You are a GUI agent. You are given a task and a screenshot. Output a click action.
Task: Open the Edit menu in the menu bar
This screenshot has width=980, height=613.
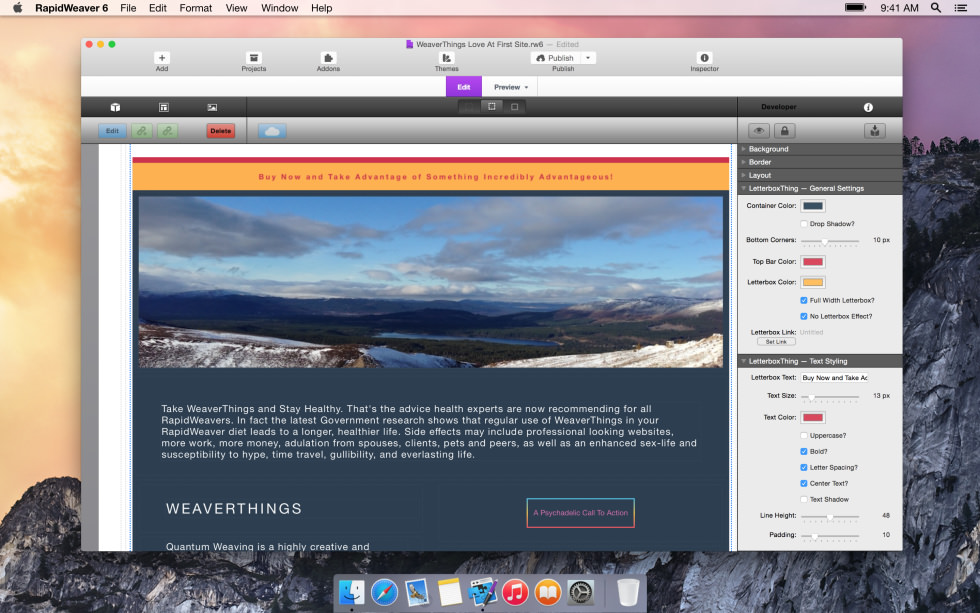pyautogui.click(x=158, y=8)
